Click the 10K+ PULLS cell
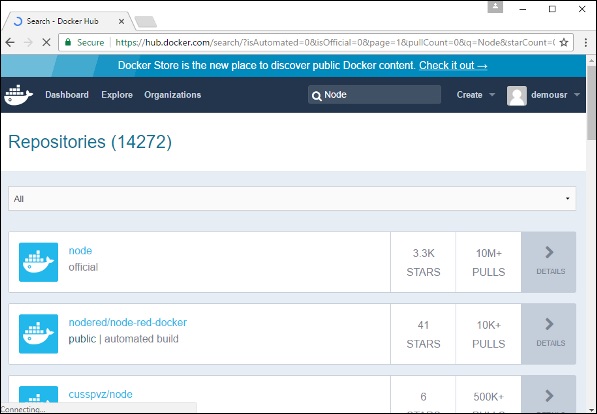Screen dimensions: 597x414 488,334
